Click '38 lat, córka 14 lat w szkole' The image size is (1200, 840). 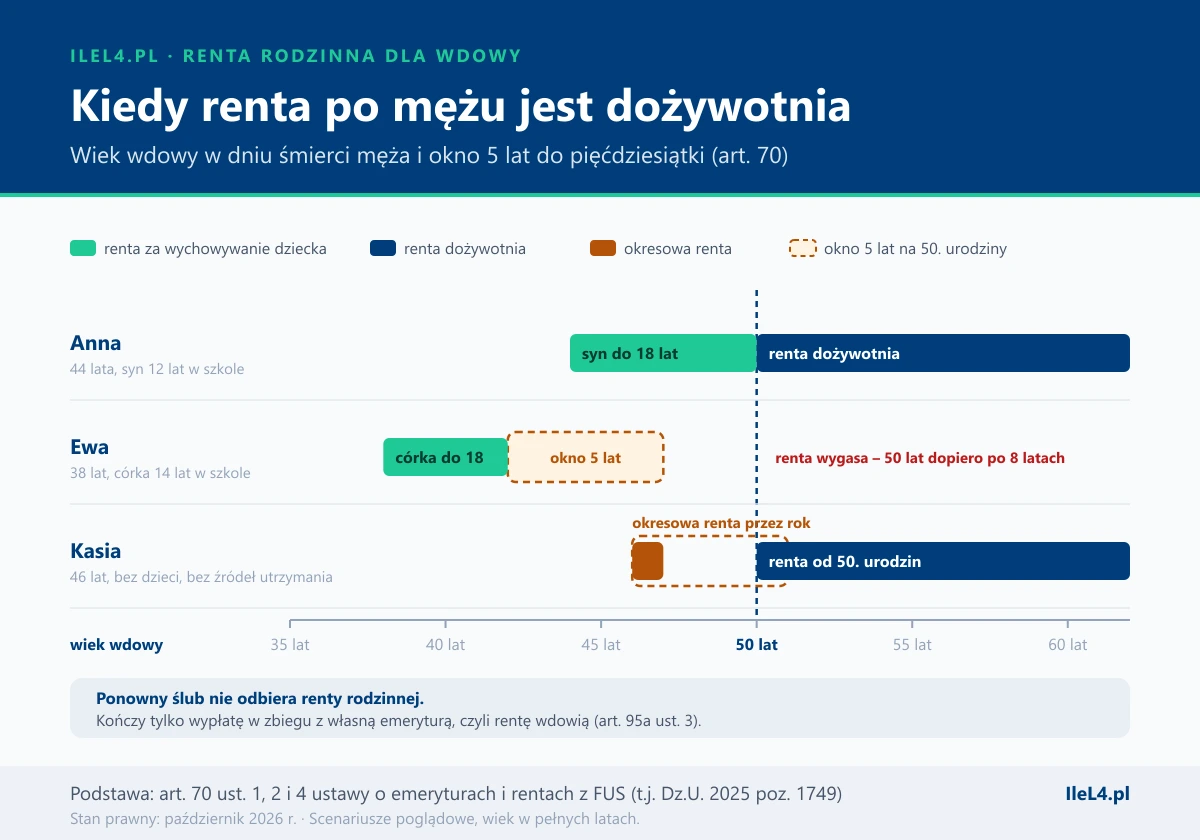tap(160, 473)
